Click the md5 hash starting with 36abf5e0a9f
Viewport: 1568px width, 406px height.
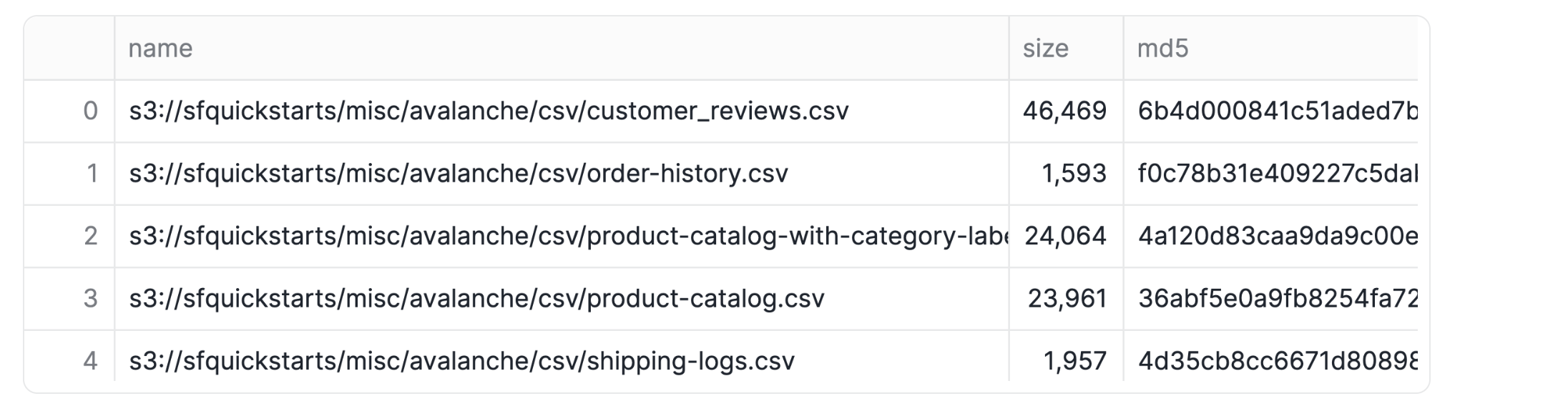click(1270, 298)
